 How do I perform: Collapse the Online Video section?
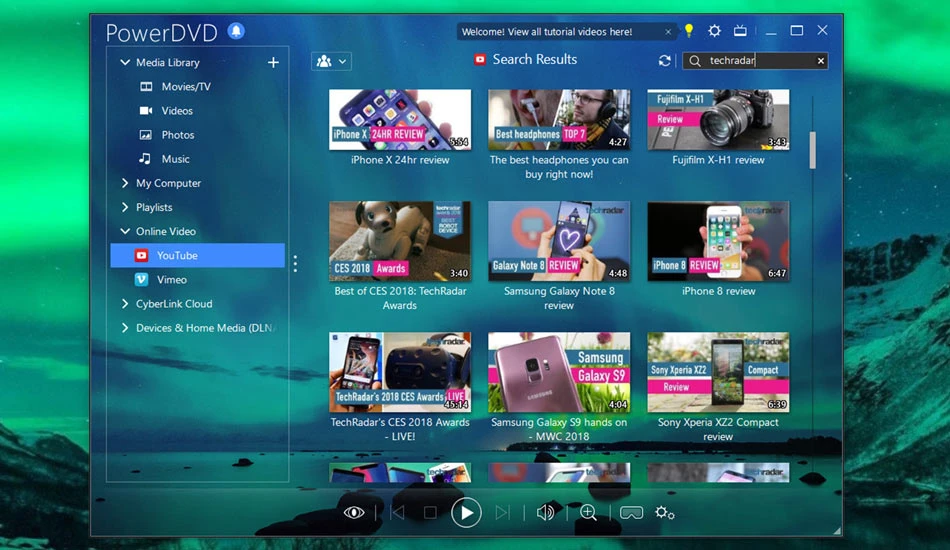point(125,231)
